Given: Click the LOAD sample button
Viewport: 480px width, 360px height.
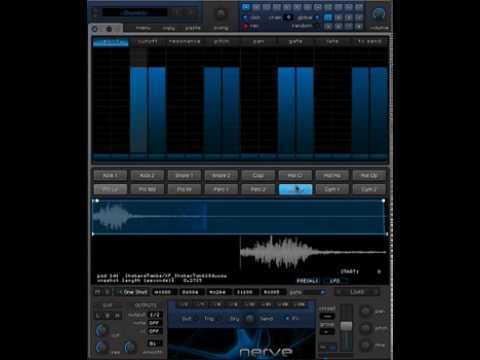Looking at the screenshot, I should click(x=357, y=292).
